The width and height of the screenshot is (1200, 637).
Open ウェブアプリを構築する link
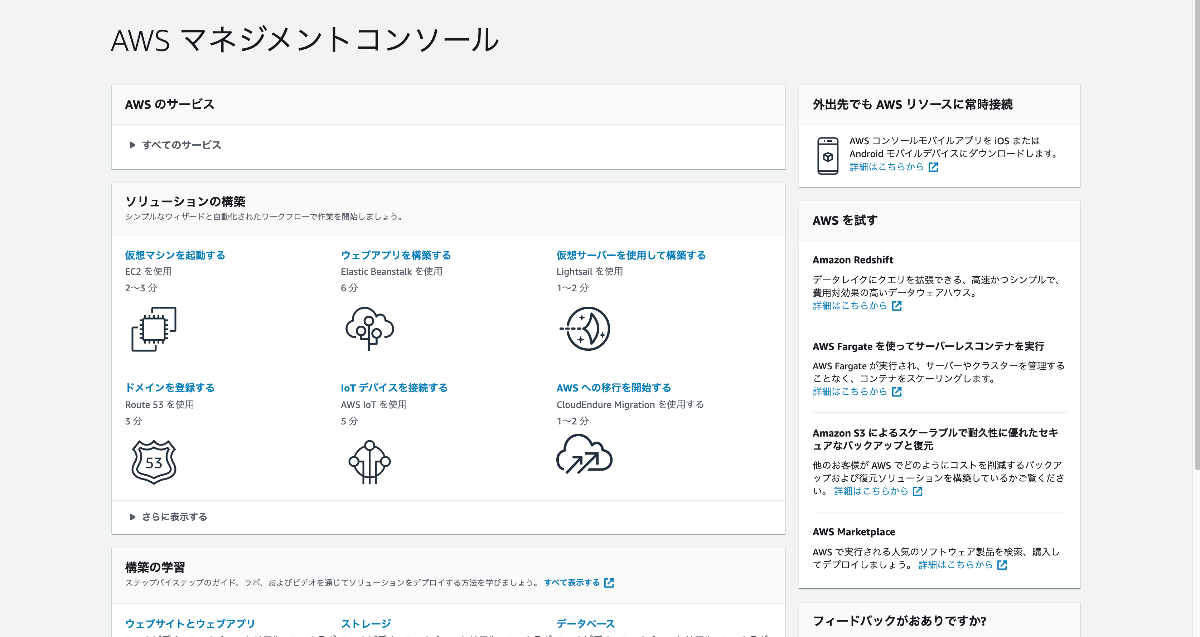pos(396,255)
